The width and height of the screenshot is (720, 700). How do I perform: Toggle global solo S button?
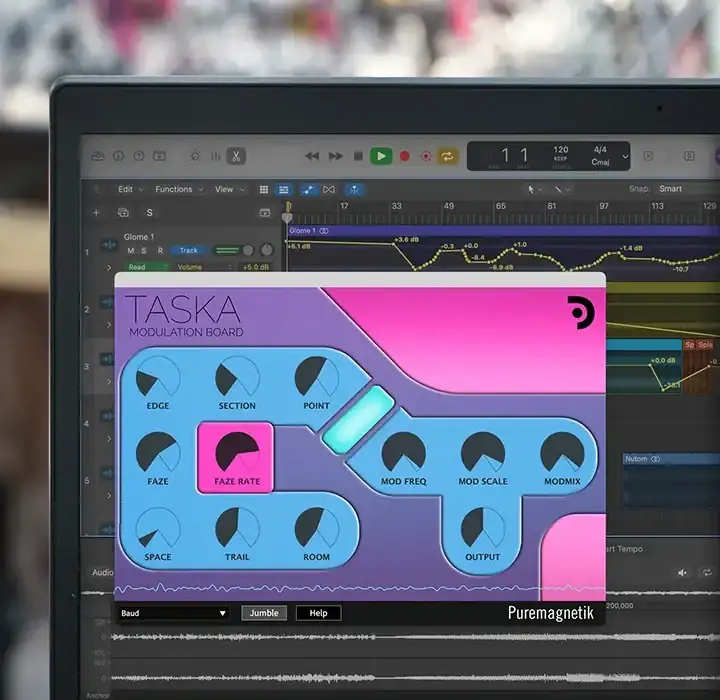149,213
